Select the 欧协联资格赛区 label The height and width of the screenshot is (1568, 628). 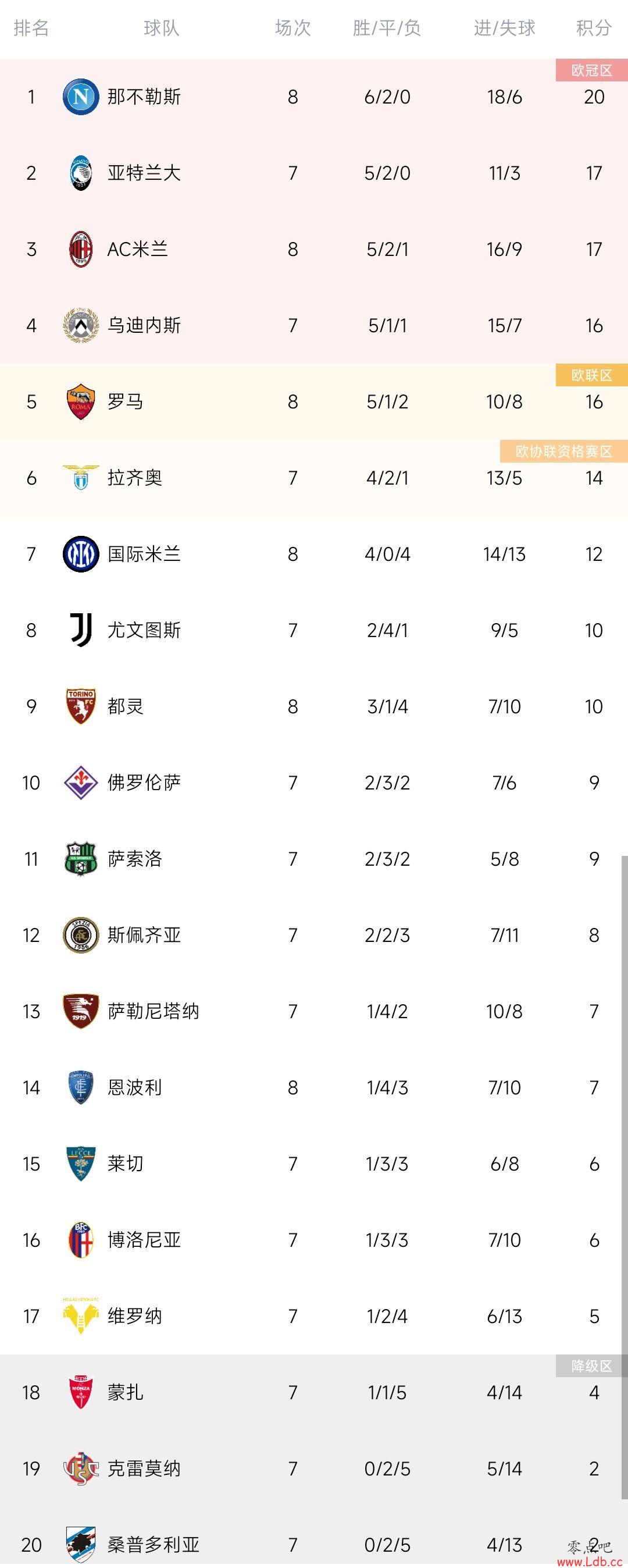[563, 451]
